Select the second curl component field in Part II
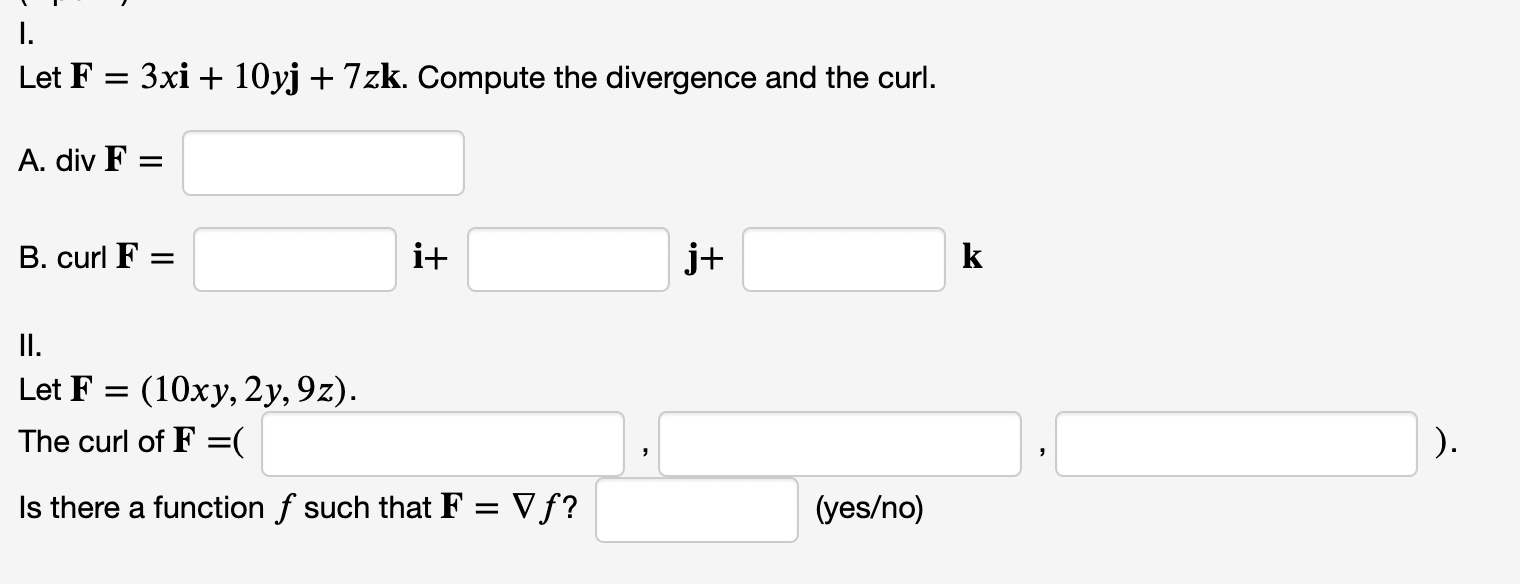1520x584 pixels. (841, 443)
